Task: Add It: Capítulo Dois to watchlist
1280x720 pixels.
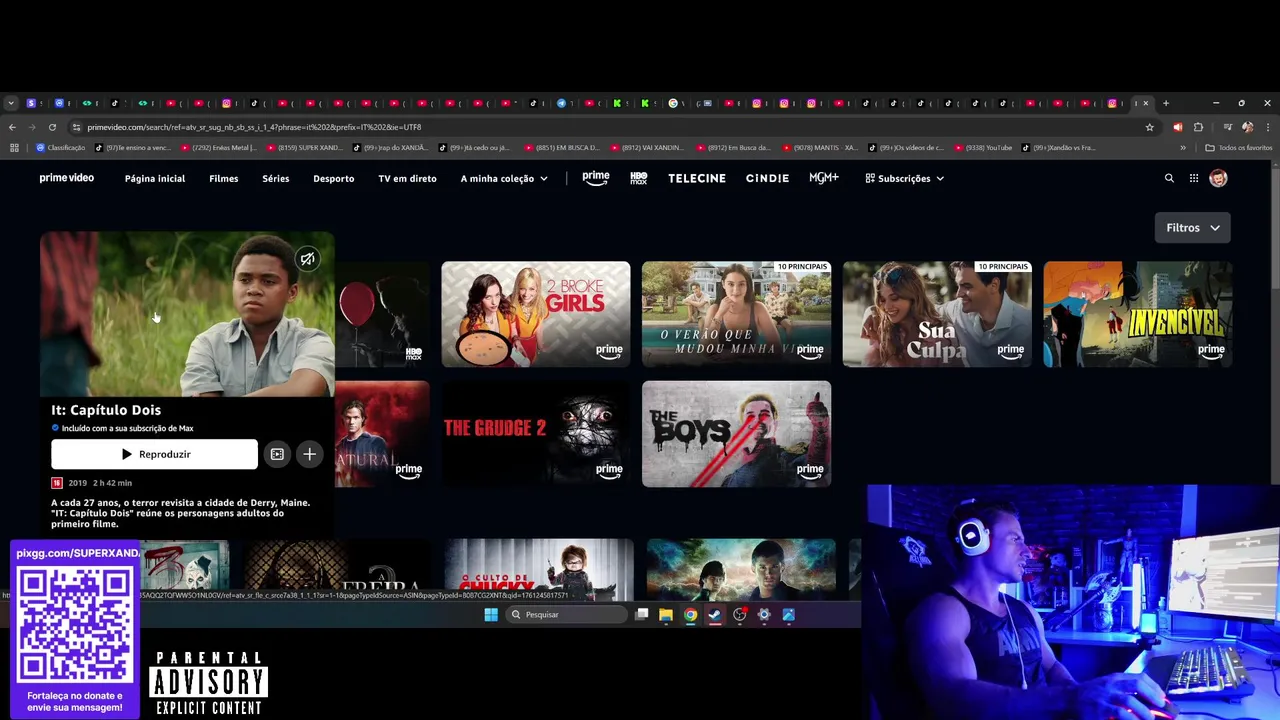Action: [x=310, y=454]
